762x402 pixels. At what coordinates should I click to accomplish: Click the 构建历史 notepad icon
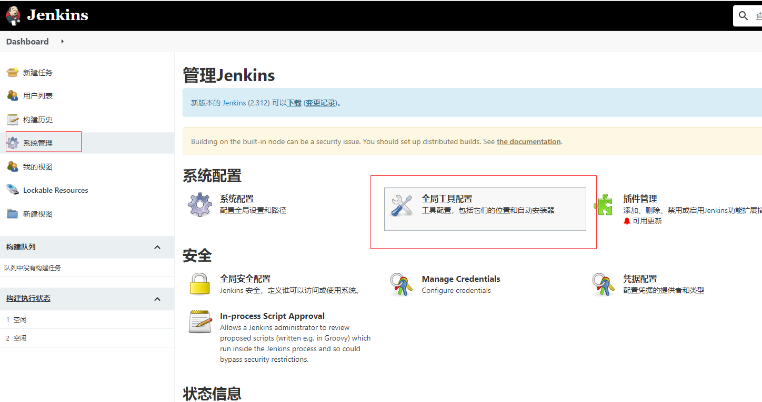click(12, 119)
